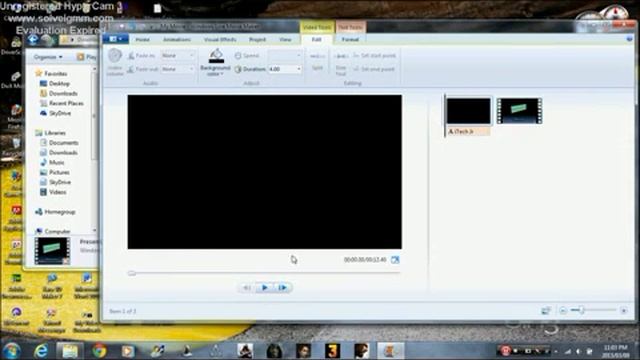Open the Movie Maker help icon

click(x=629, y=39)
